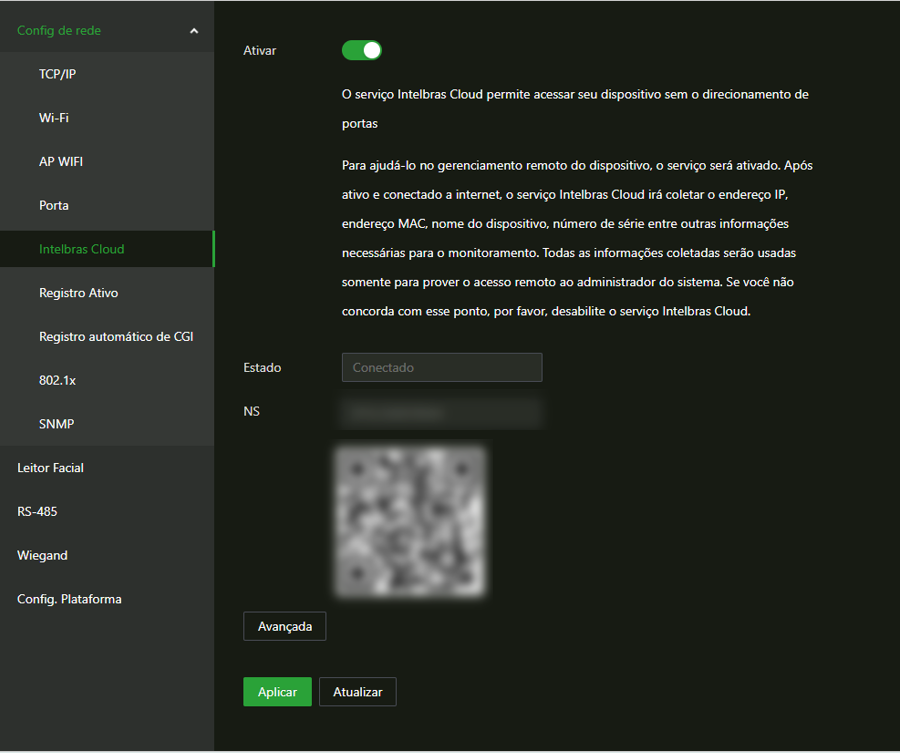Viewport: 900px width, 753px height.
Task: Open the Wiegand section
Action: pos(42,556)
